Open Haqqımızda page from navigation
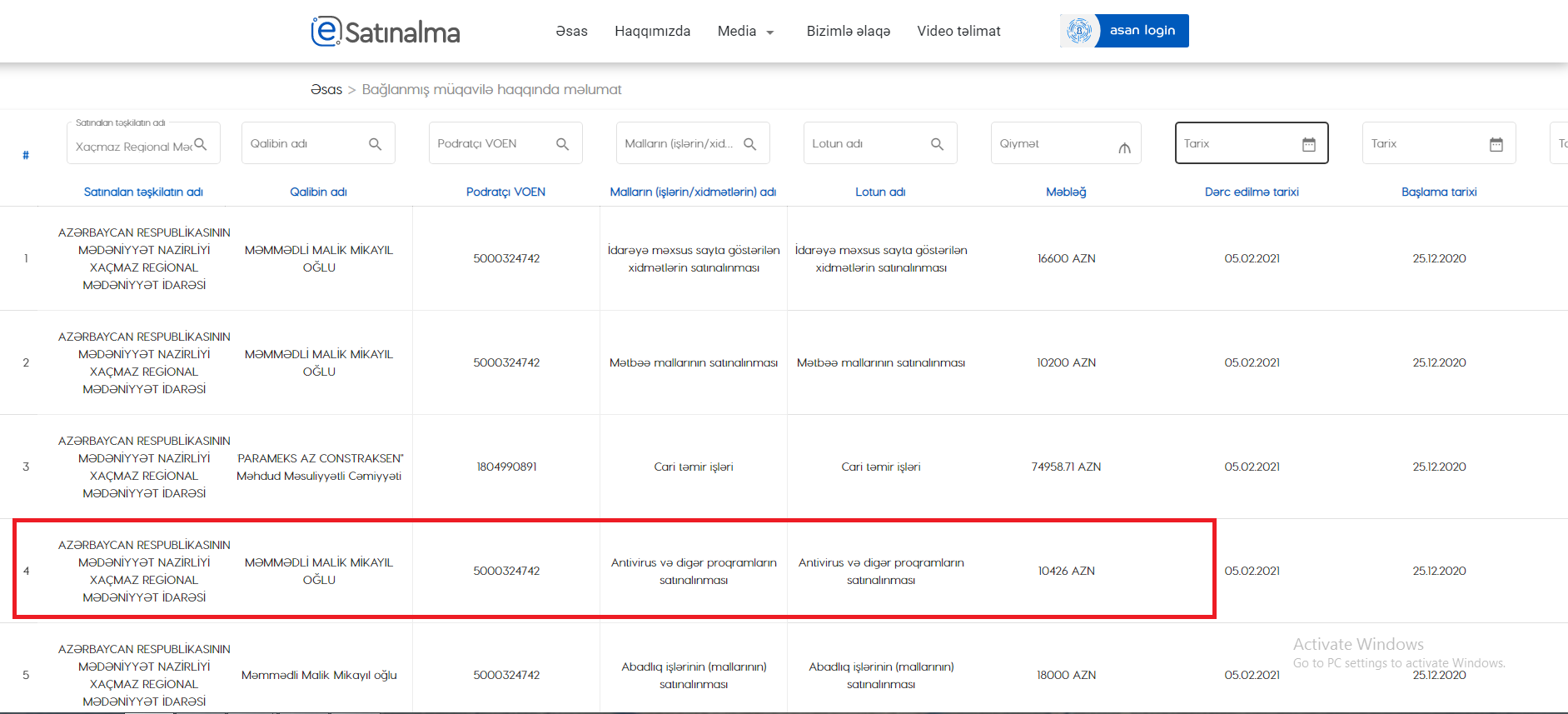The image size is (1568, 714). click(x=652, y=32)
